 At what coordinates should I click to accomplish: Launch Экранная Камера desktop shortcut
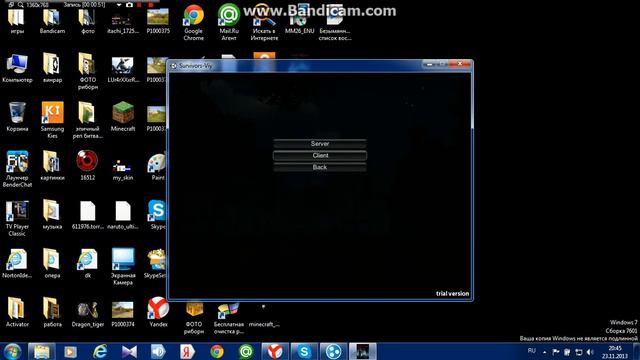tap(122, 267)
